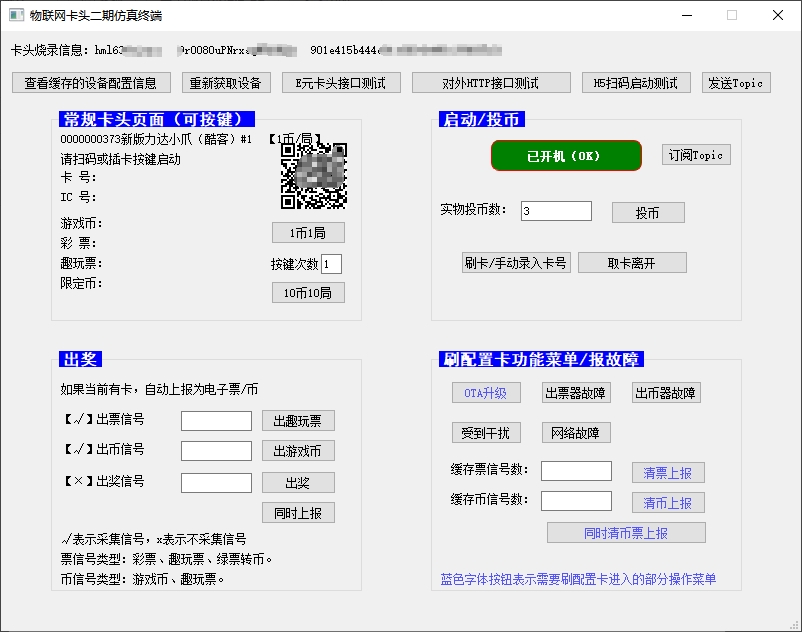Minimize the simulator window
Screen dimensions: 802x632
[x=687, y=15]
